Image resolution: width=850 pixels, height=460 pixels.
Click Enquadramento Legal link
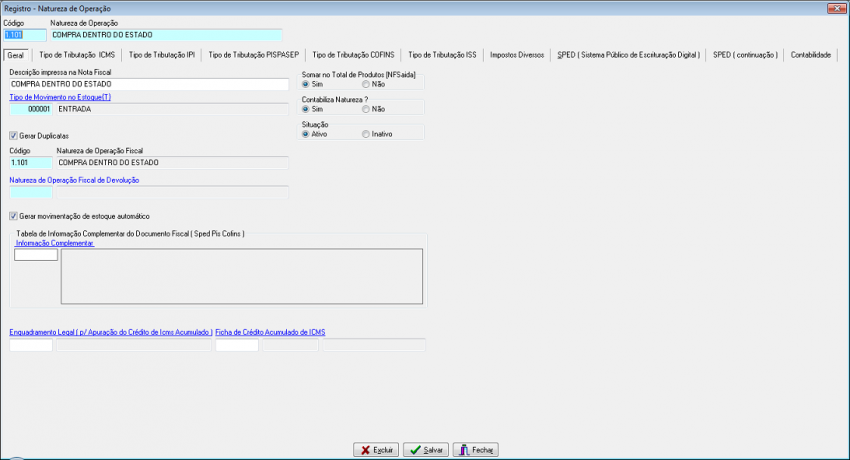click(x=111, y=333)
